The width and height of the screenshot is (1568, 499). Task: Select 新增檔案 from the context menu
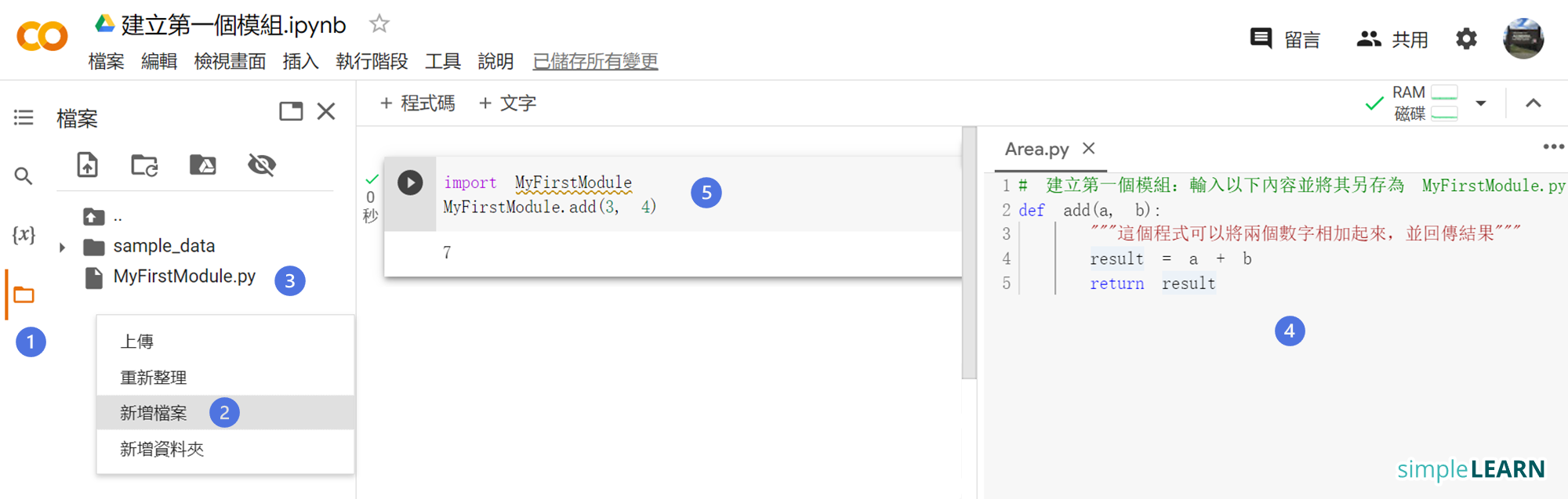[x=154, y=413]
